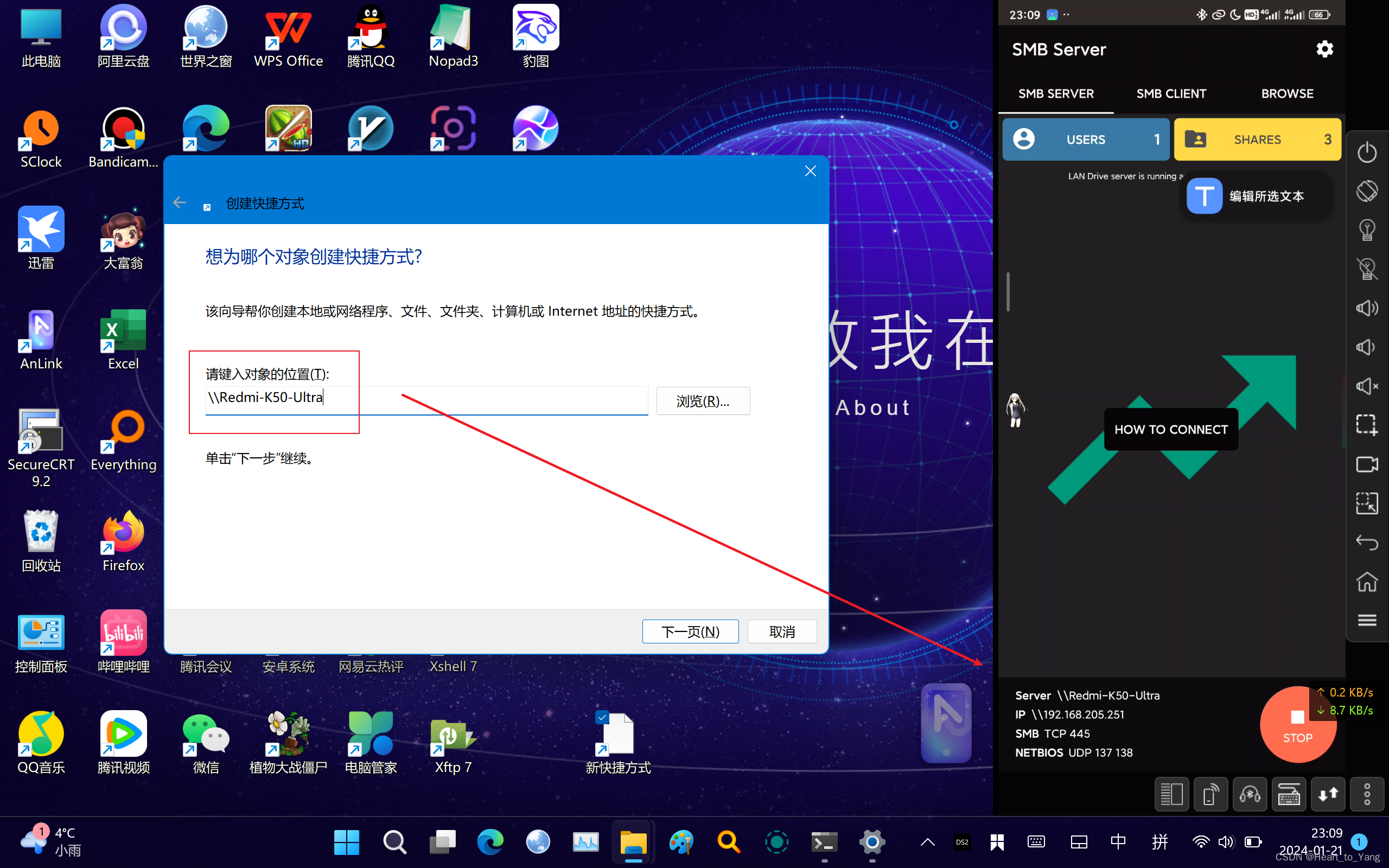Select 新快捷方式 desktop shortcut
1389x868 pixels.
point(617,743)
